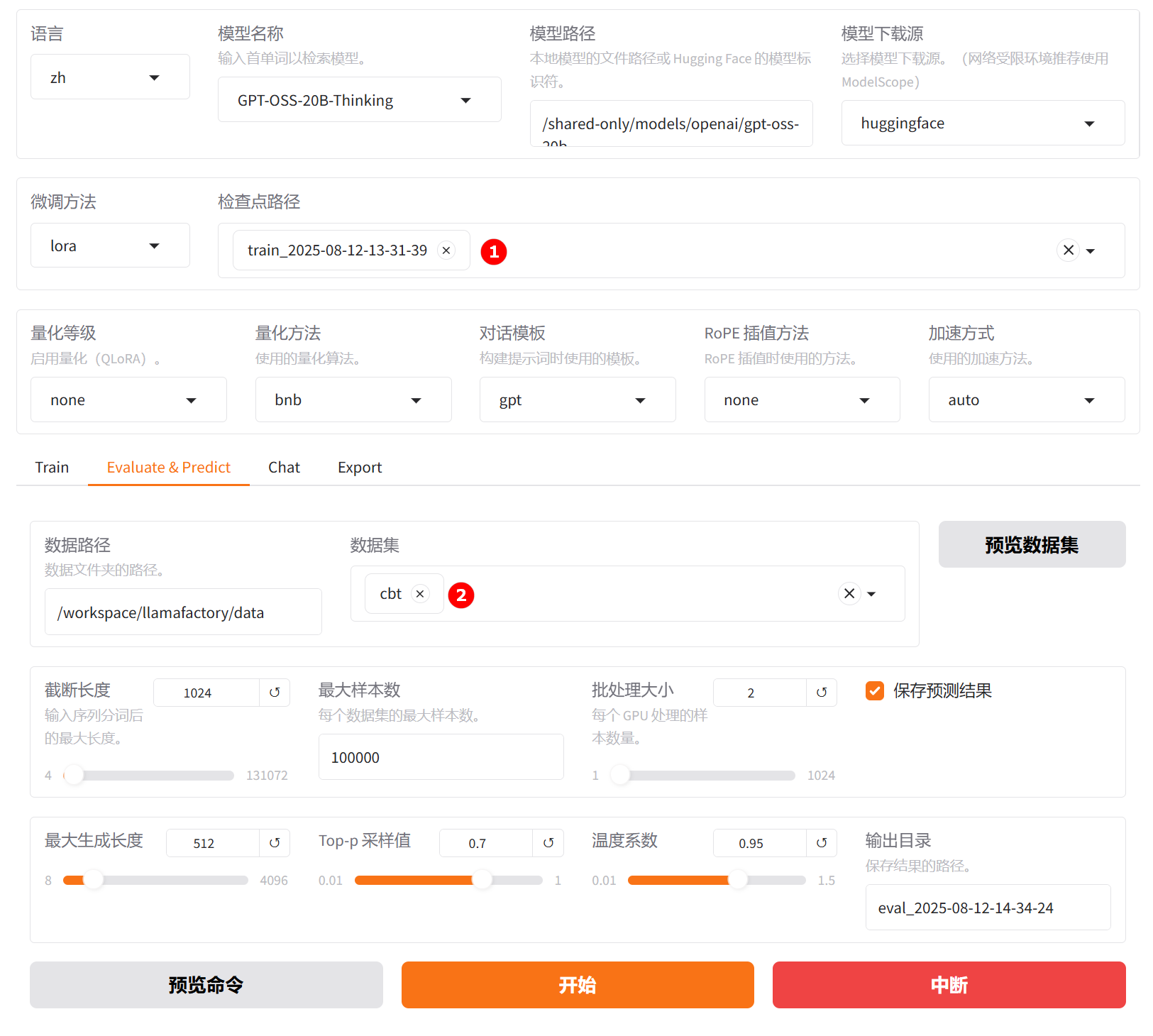Toggle the 保存预测结果 checkbox
The height and width of the screenshot is (1036, 1153).
point(875,691)
